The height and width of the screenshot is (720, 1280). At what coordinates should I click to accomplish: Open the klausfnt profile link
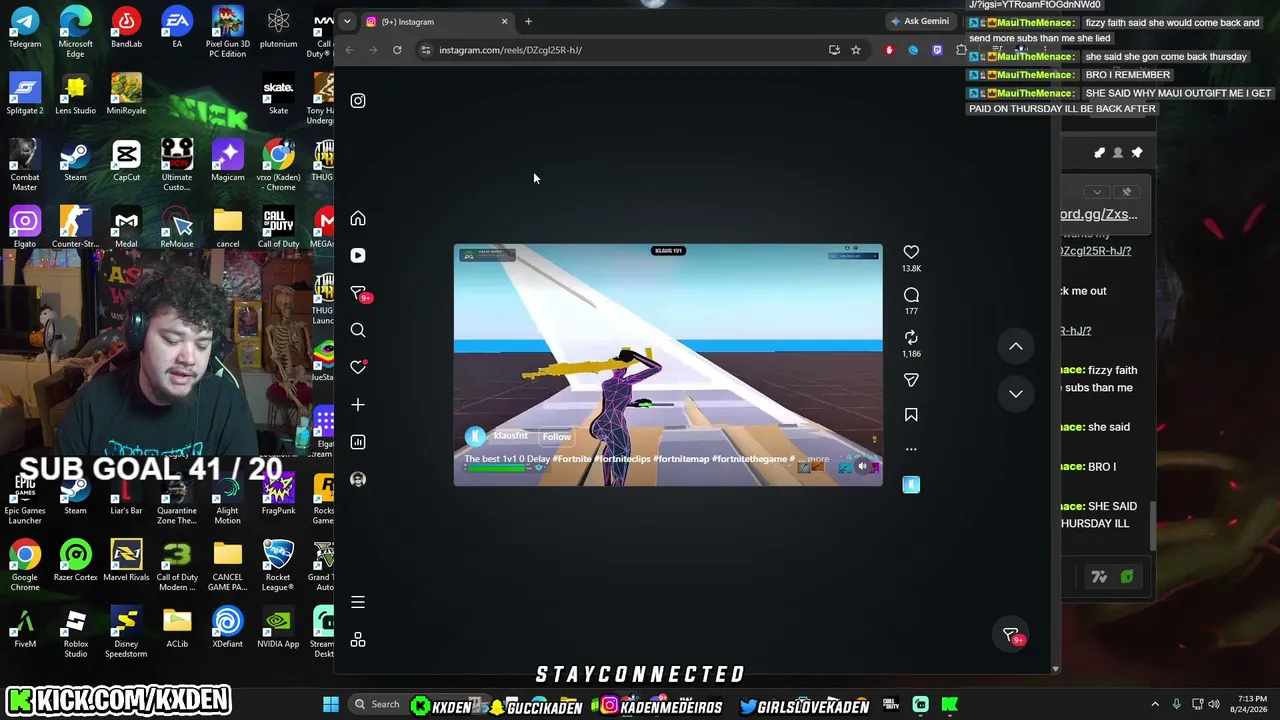[510, 436]
